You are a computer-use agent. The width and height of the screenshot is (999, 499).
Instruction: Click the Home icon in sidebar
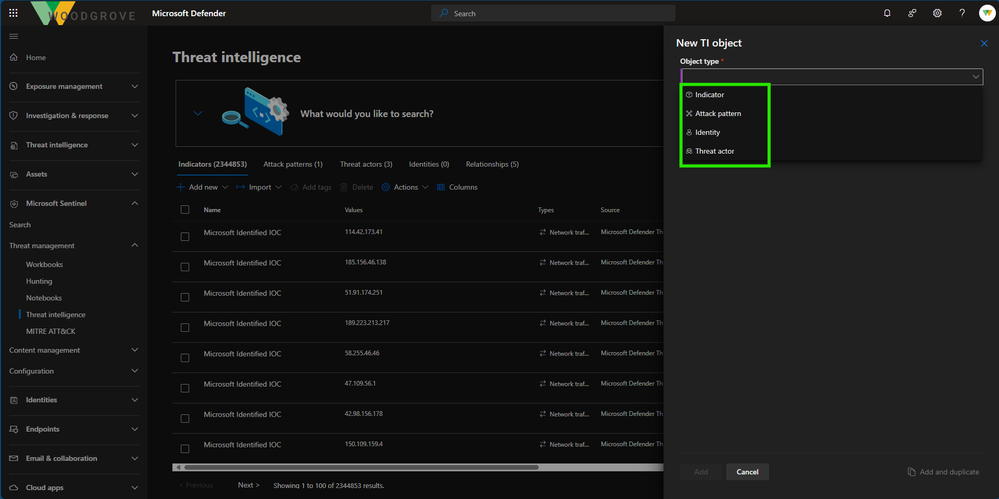(x=13, y=57)
